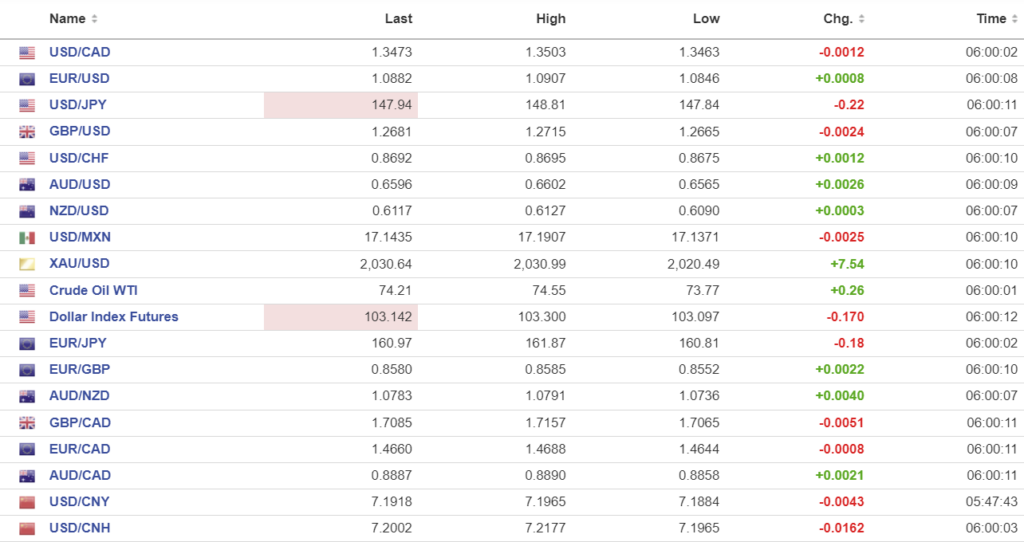Open the USD/JPY pair link
The height and width of the screenshot is (542, 1024).
[x=79, y=105]
